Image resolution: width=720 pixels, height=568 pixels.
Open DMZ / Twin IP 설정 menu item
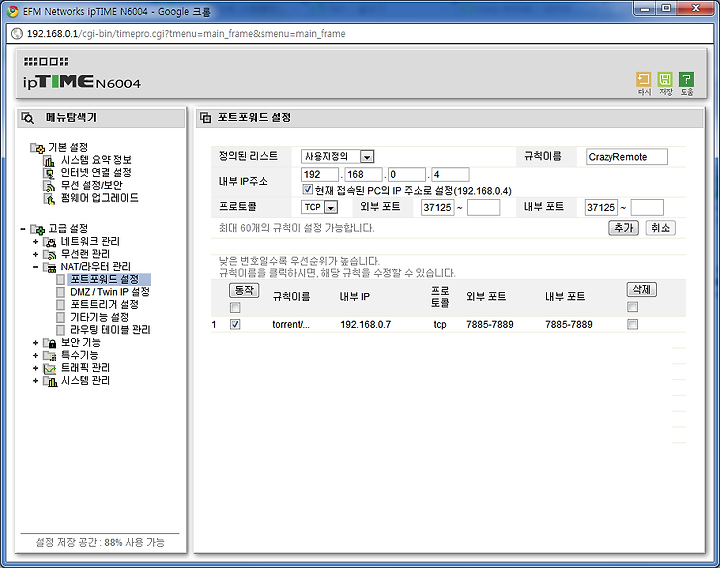pos(110,292)
